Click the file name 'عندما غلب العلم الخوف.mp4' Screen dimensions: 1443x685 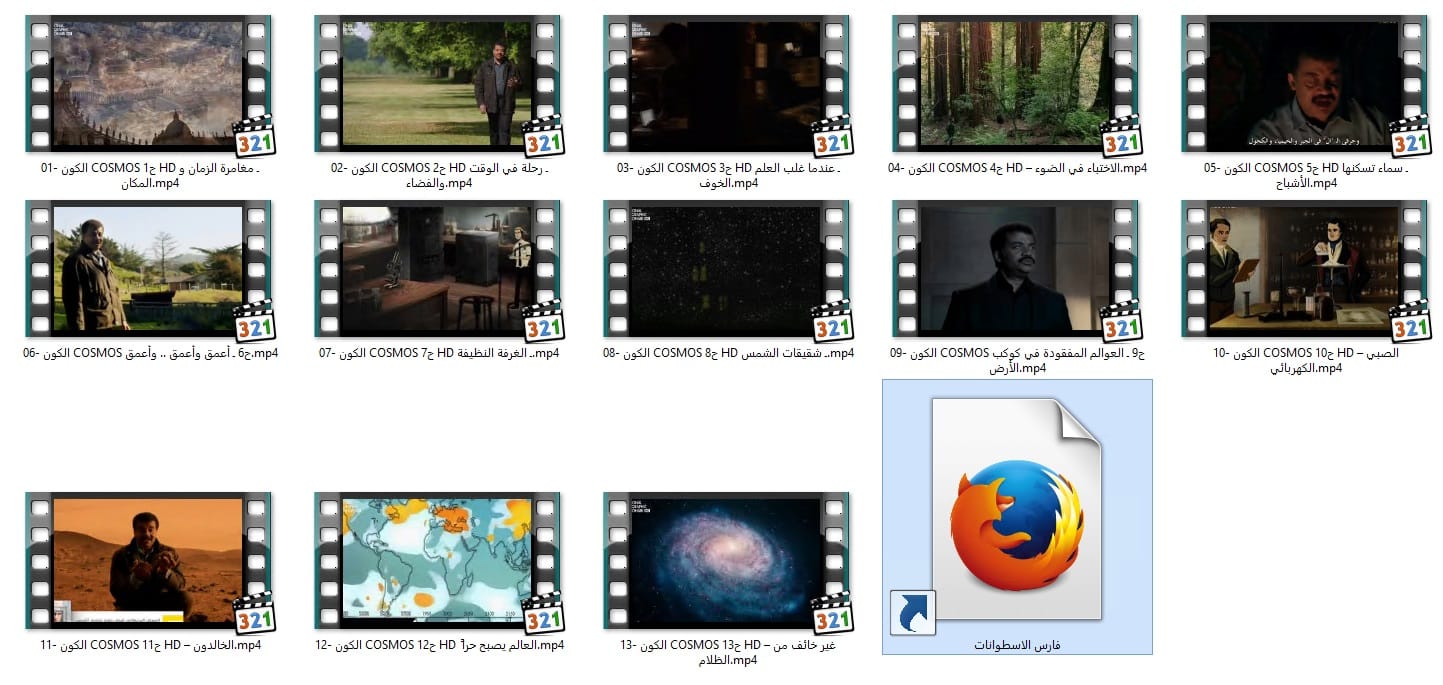pyautogui.click(x=728, y=175)
